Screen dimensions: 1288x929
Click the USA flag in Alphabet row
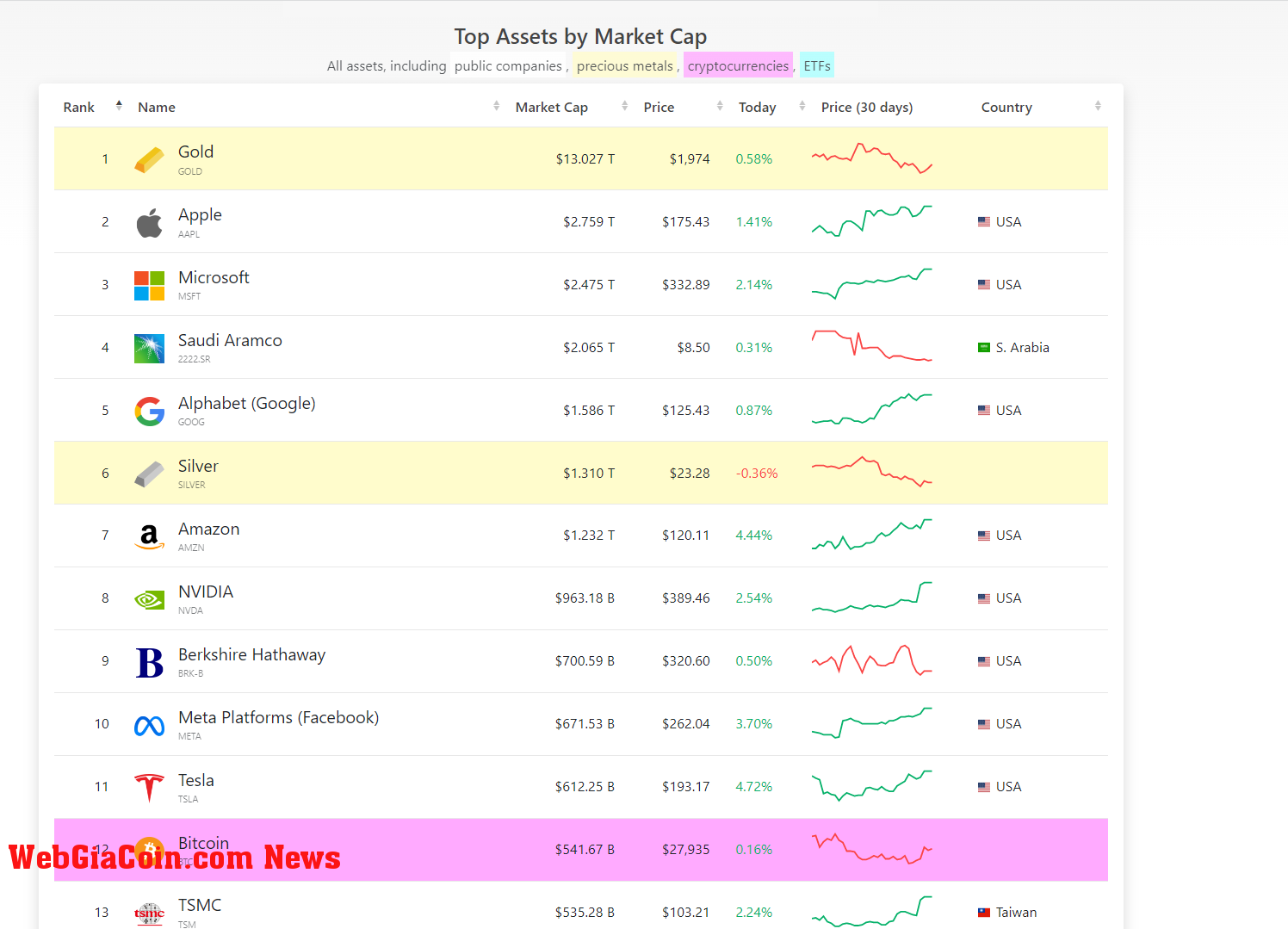pos(984,411)
